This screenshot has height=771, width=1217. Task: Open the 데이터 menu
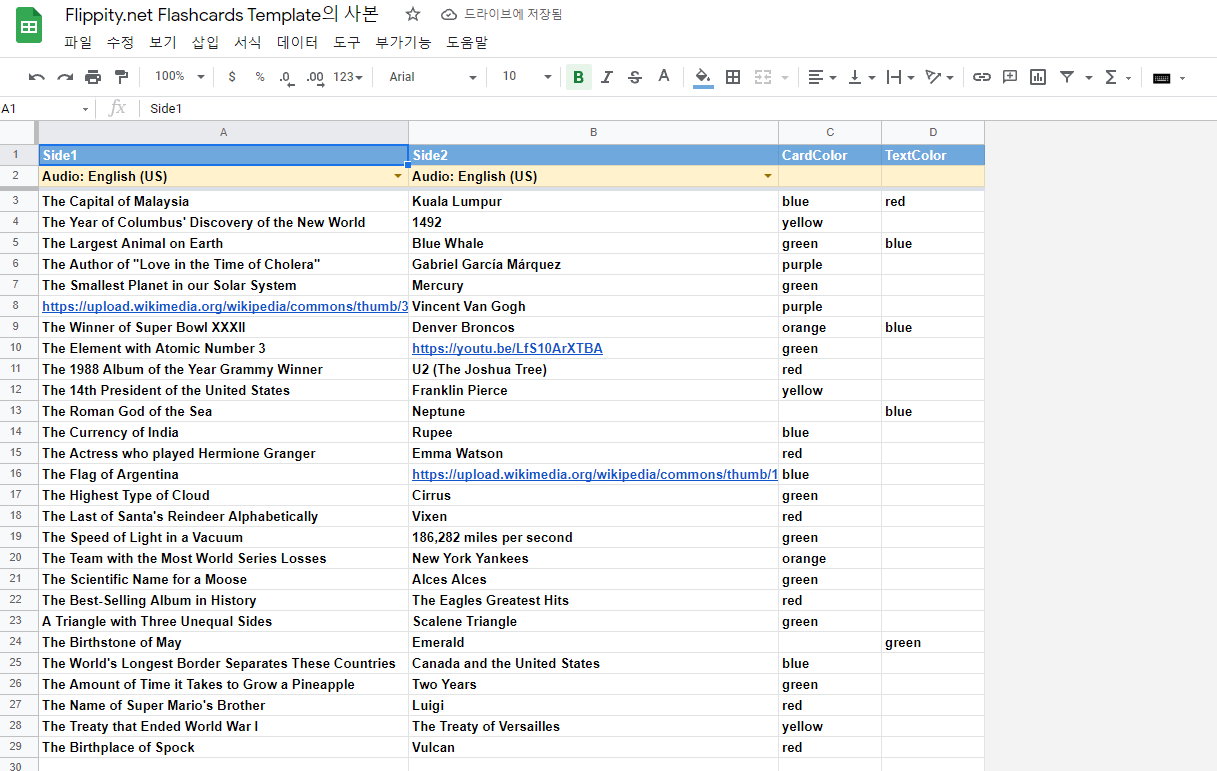point(297,42)
